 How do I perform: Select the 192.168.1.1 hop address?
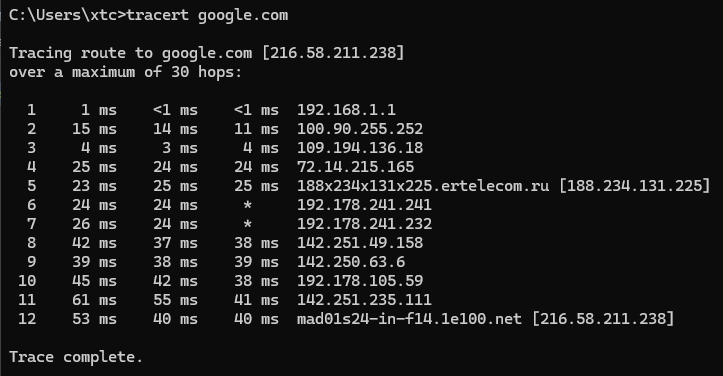346,110
